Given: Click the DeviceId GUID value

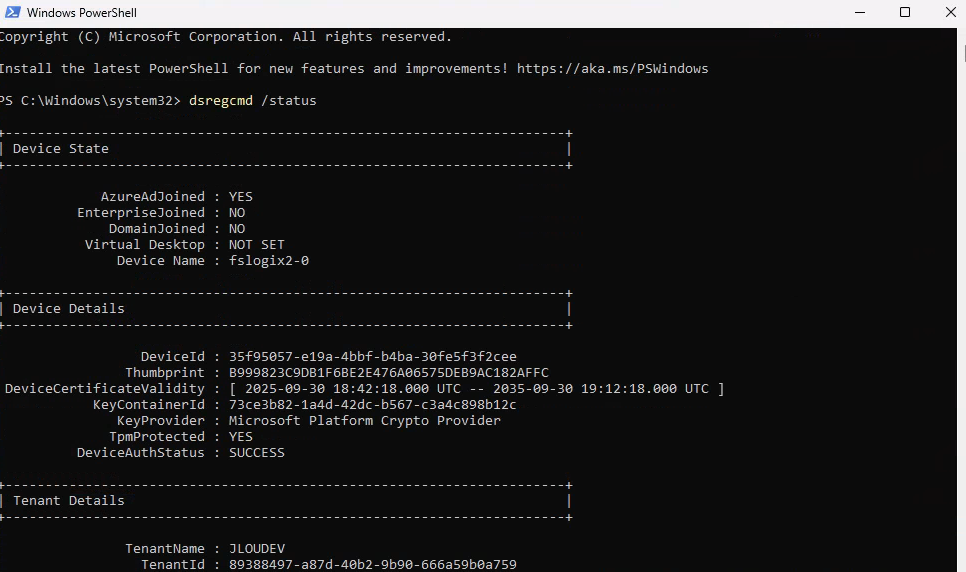Looking at the screenshot, I should (x=372, y=357).
